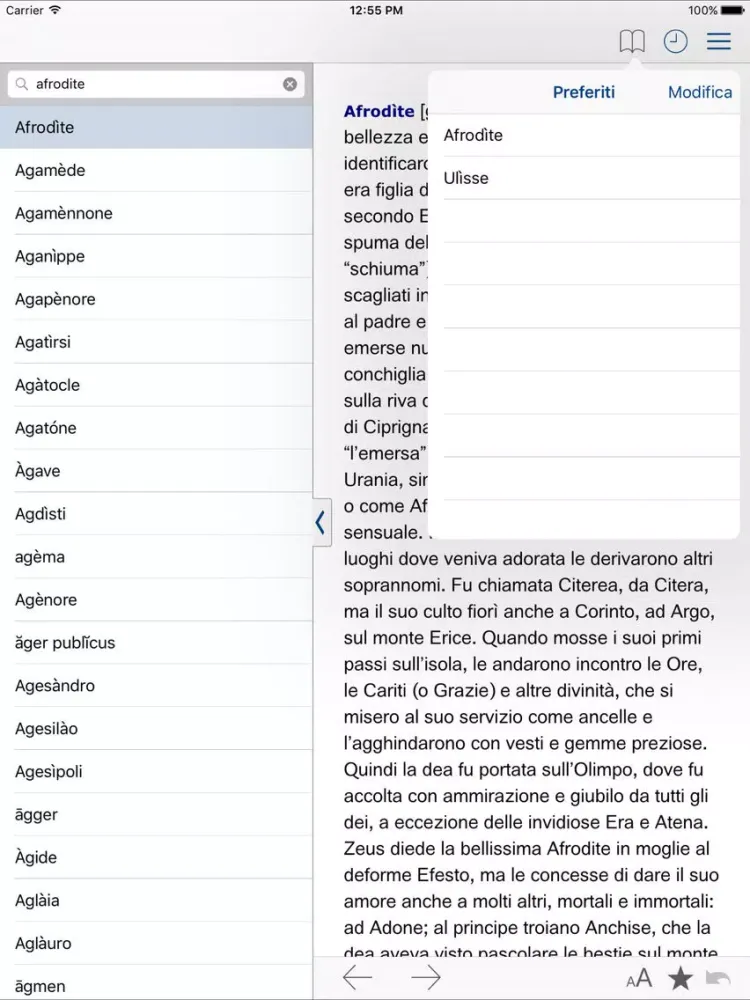
Task: Tap the back arrow navigation icon
Action: tap(357, 978)
